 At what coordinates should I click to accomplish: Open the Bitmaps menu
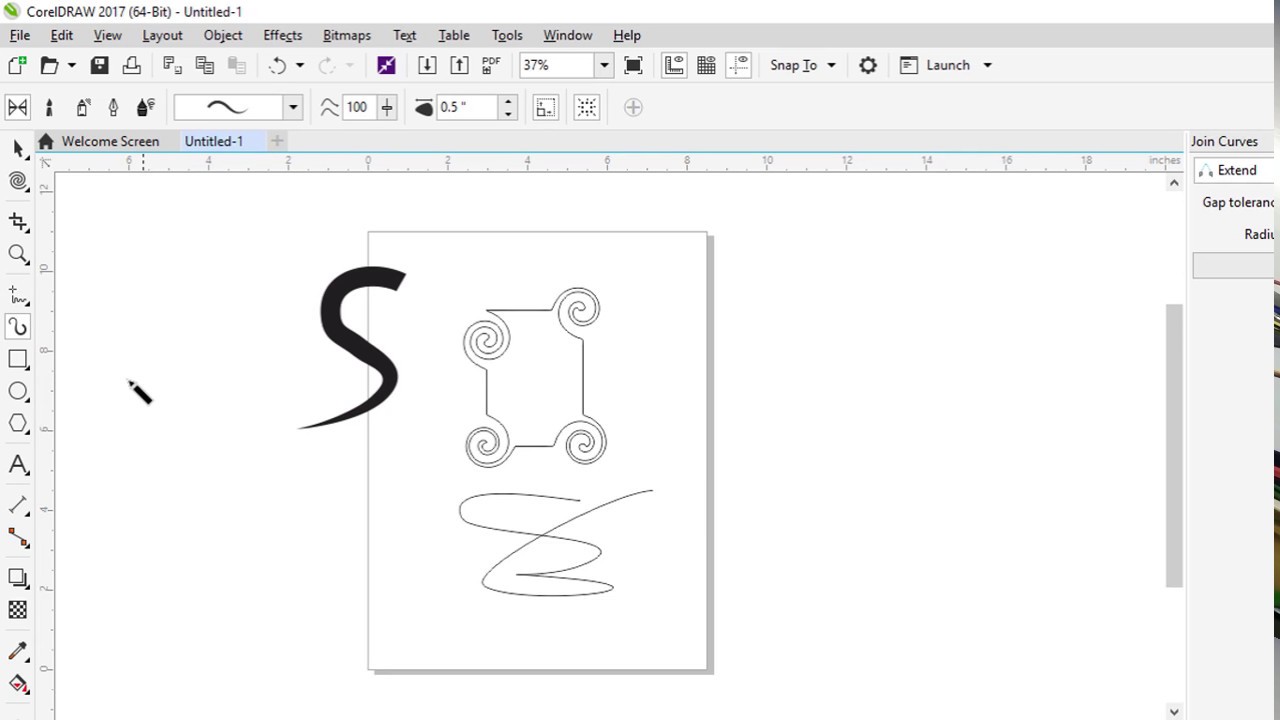(347, 35)
